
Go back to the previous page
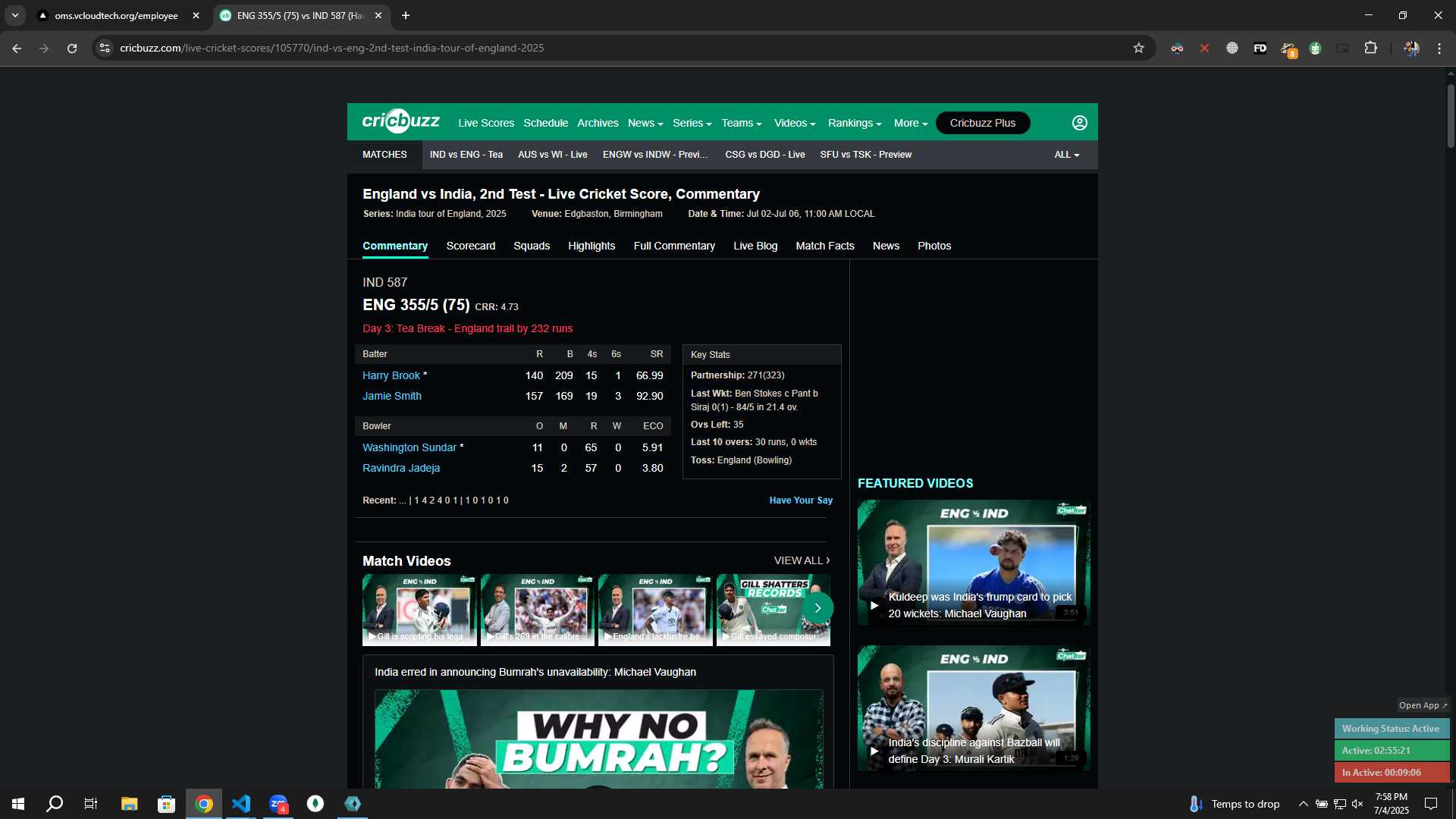[x=17, y=48]
